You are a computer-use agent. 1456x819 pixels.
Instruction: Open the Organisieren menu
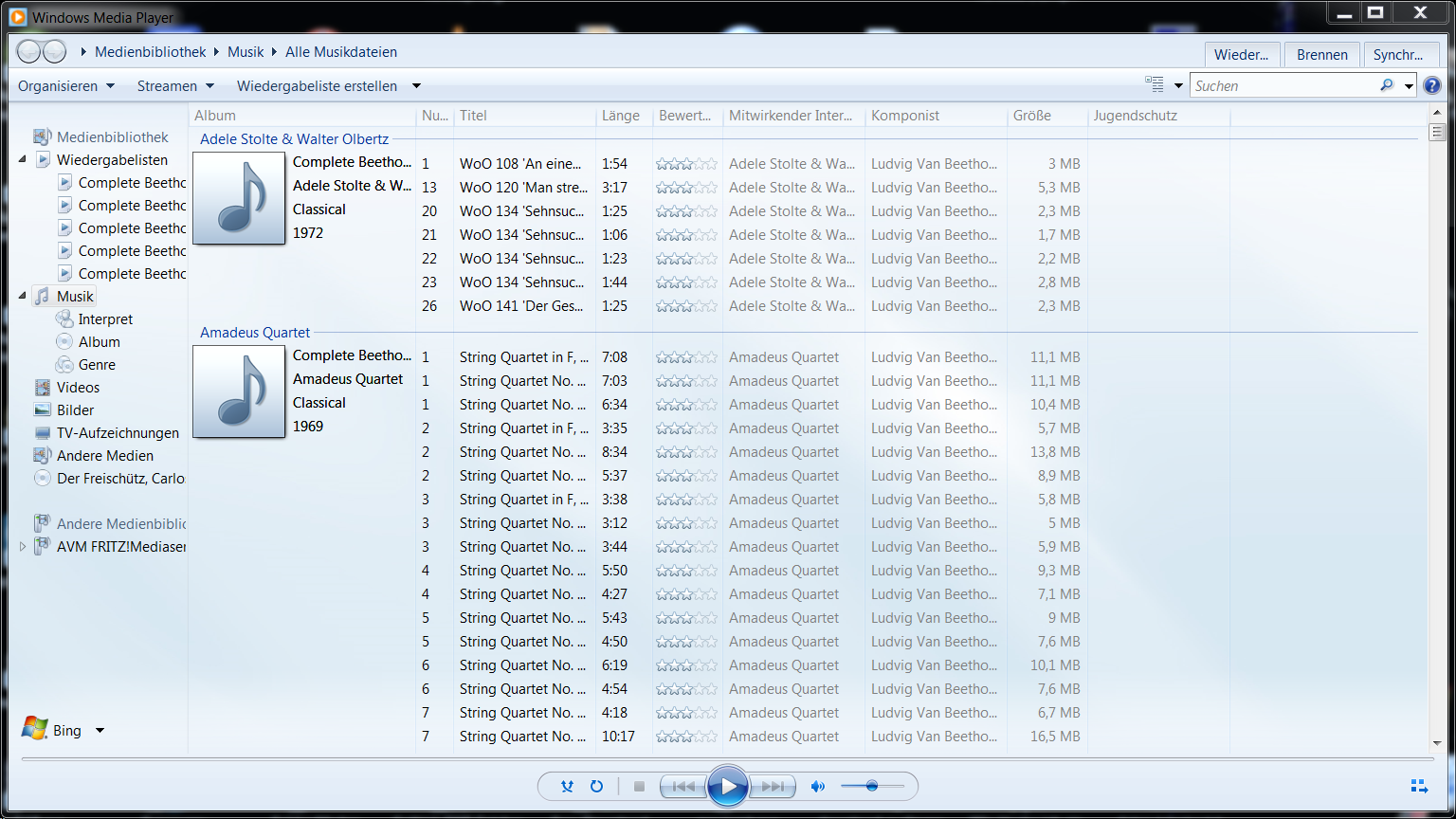[x=66, y=85]
